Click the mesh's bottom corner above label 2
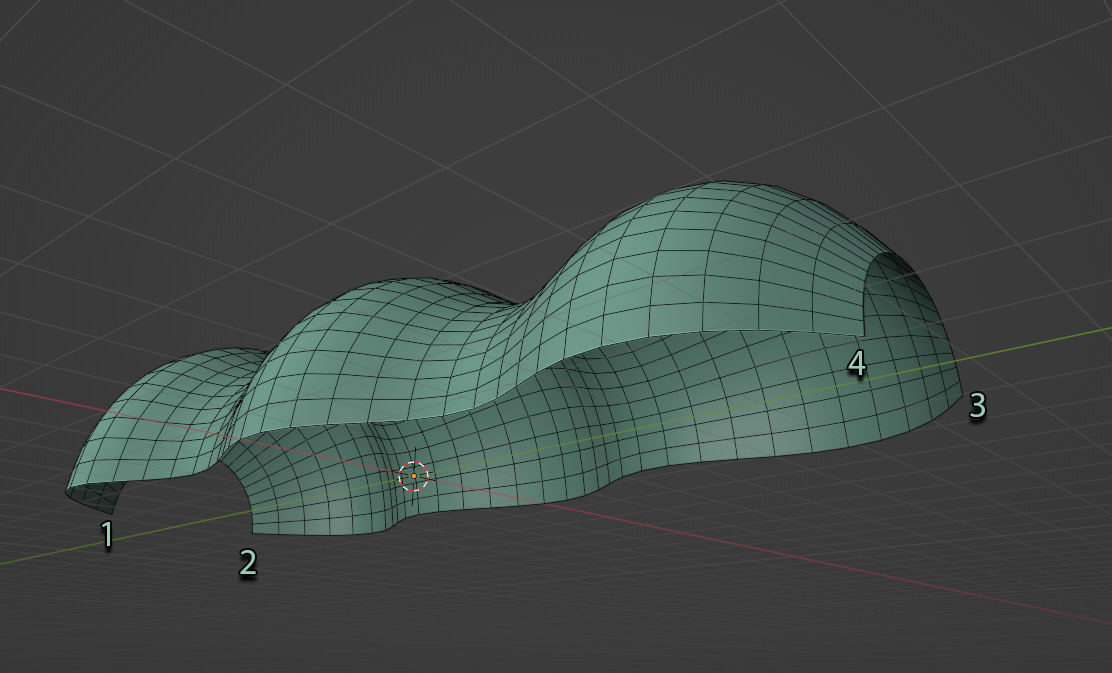The width and height of the screenshot is (1112, 673). 255,530
